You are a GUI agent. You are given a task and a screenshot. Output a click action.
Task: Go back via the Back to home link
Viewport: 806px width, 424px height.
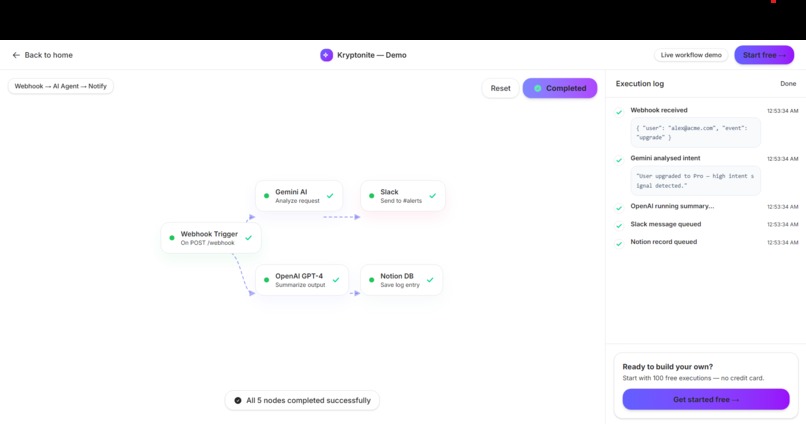tap(43, 55)
